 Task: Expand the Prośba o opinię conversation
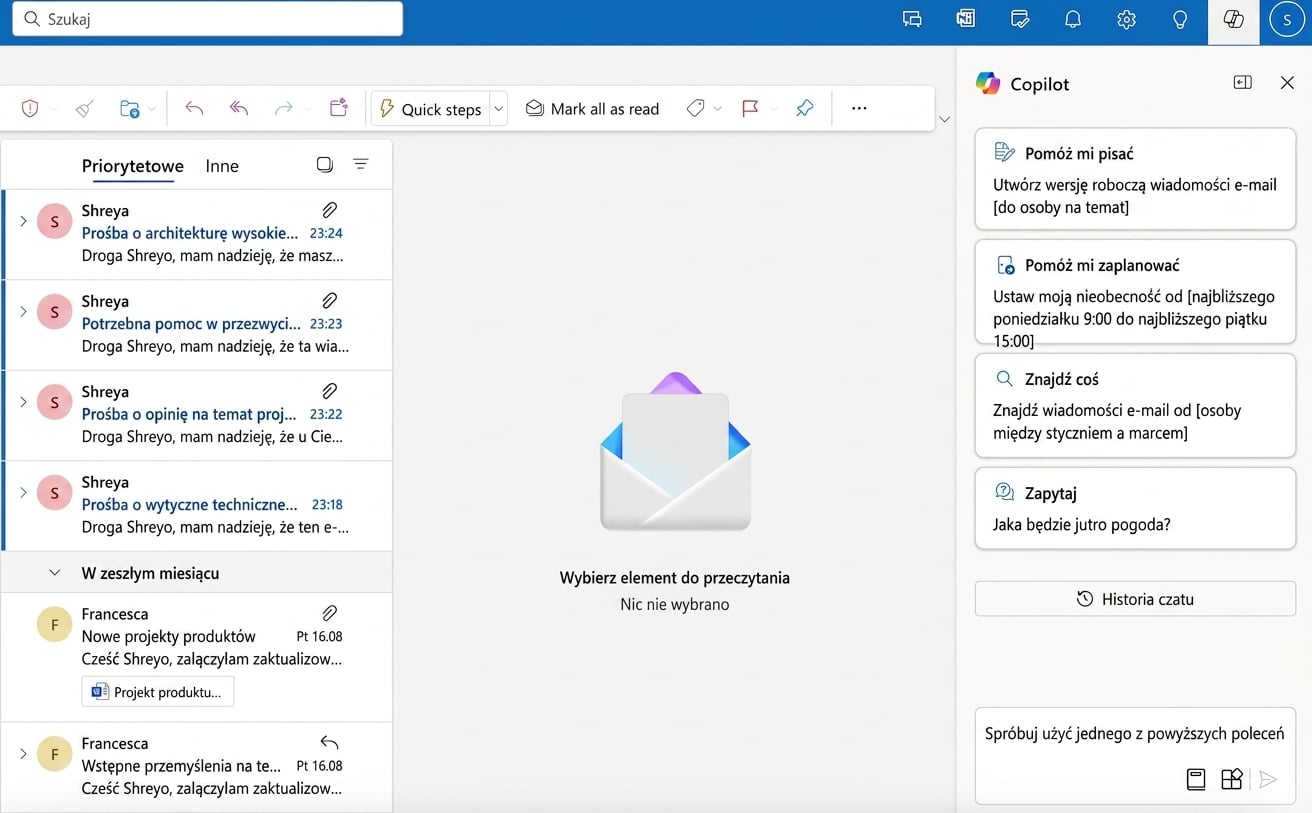pyautogui.click(x=23, y=401)
